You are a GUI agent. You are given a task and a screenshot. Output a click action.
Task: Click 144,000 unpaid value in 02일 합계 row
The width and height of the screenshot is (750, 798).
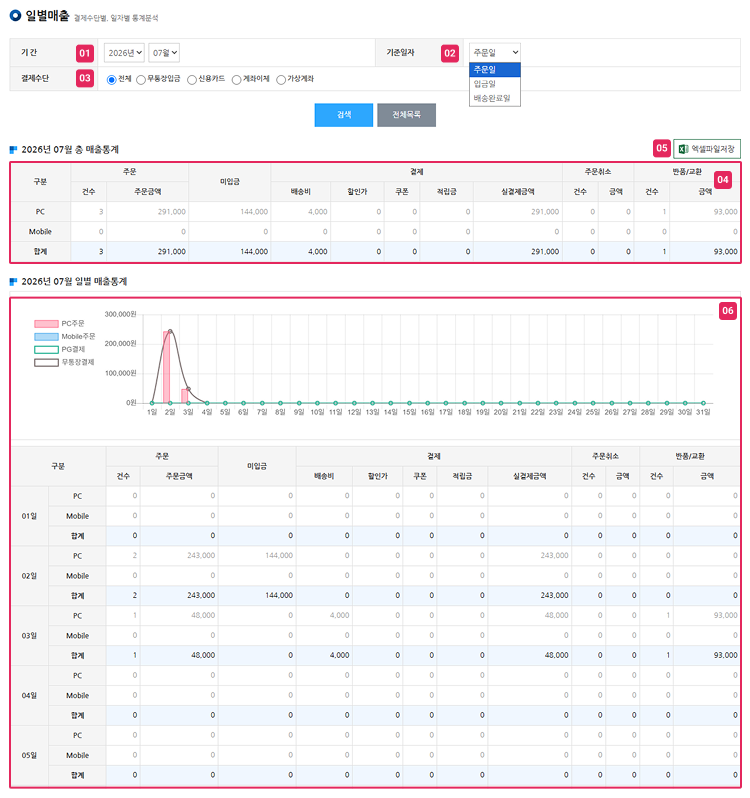[279, 595]
